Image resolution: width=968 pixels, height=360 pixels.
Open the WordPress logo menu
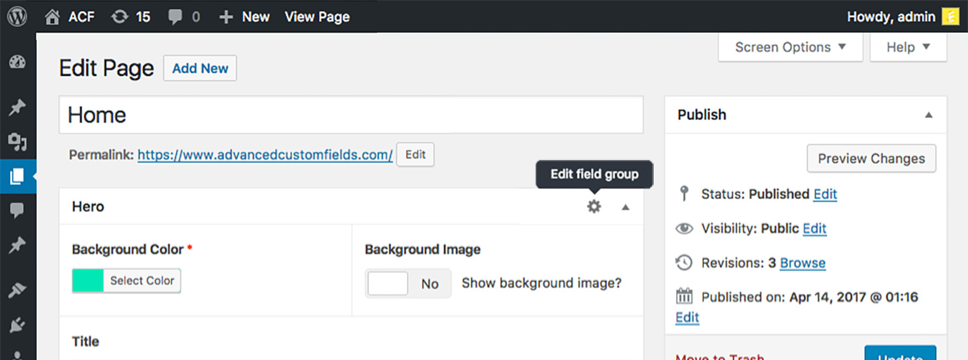coord(17,17)
